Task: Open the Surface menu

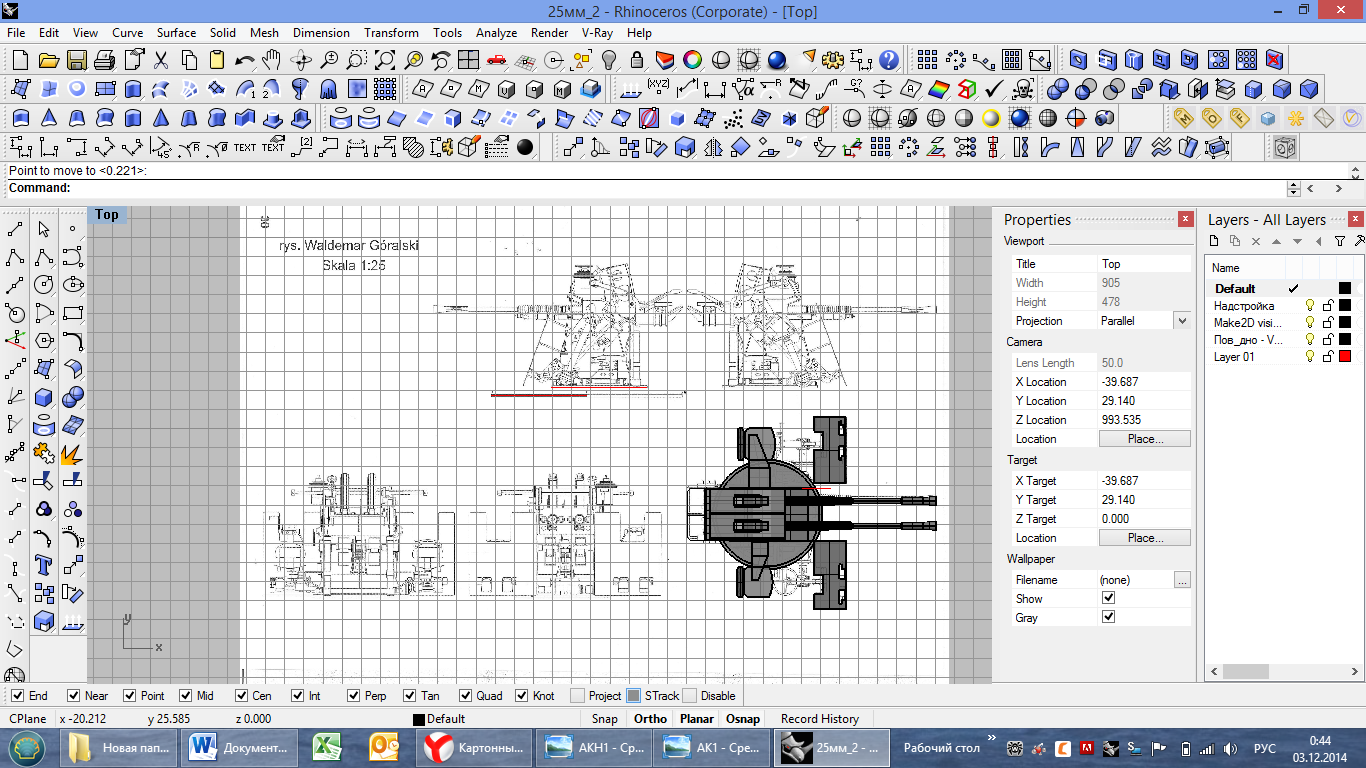Action: pos(176,33)
